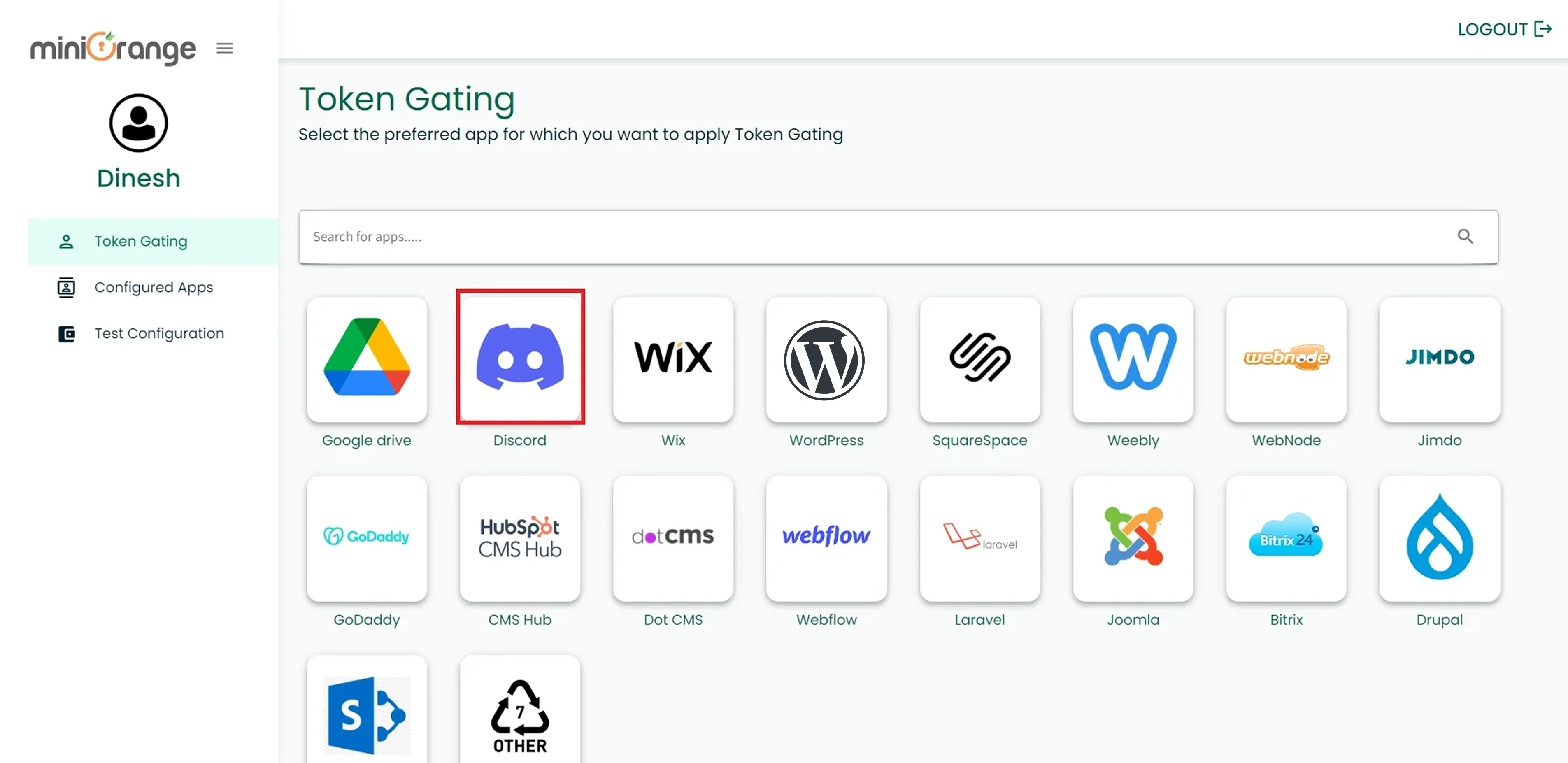This screenshot has width=1568, height=763.
Task: Open the GoDaddy app tile
Action: click(367, 538)
